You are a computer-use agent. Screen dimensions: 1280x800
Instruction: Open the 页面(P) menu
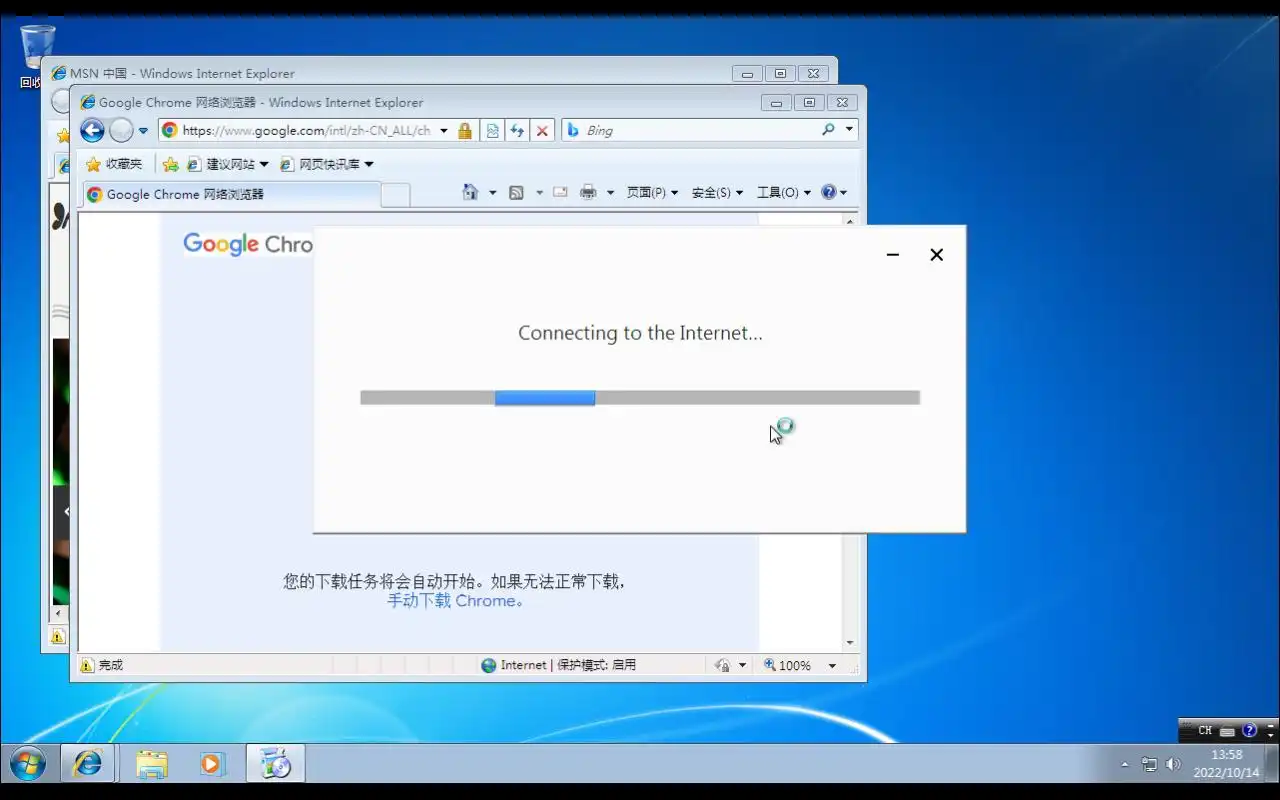pyautogui.click(x=652, y=192)
